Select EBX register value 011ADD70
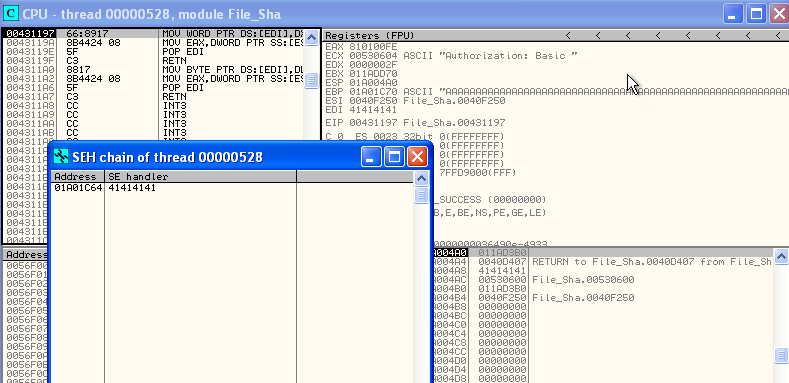This screenshot has width=789, height=383. pos(373,74)
